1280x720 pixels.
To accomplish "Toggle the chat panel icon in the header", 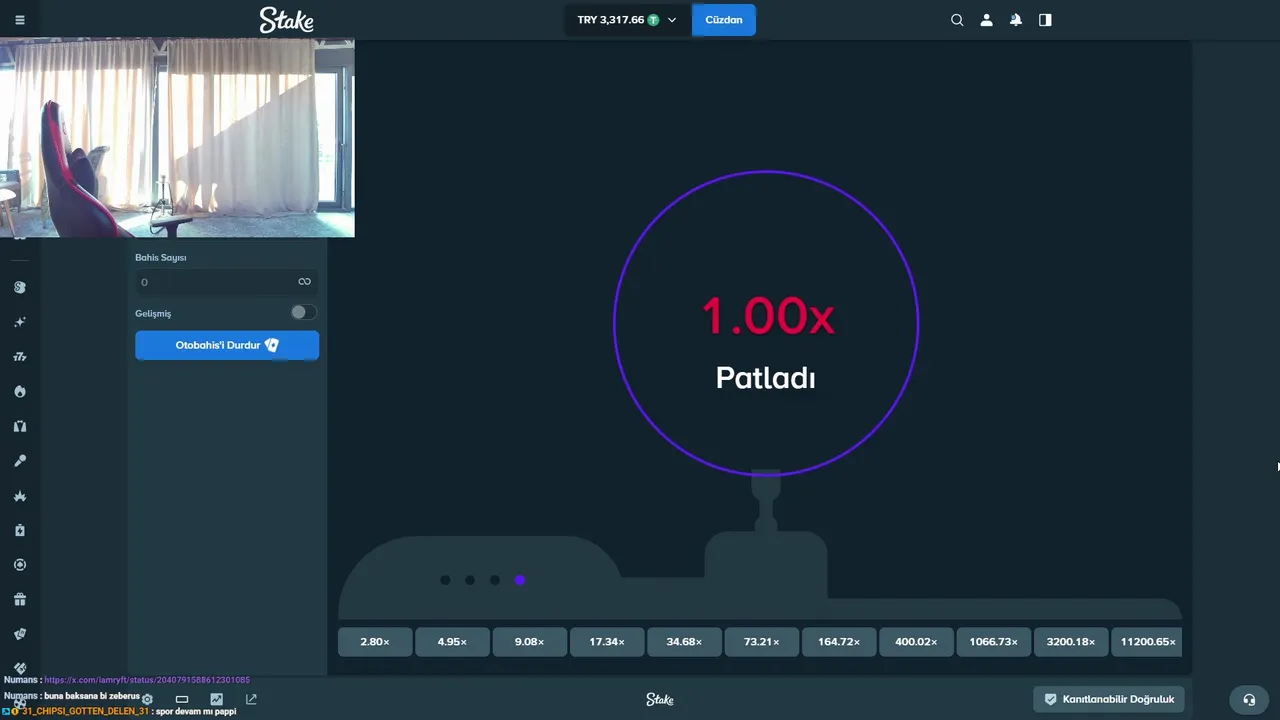I will (1045, 20).
